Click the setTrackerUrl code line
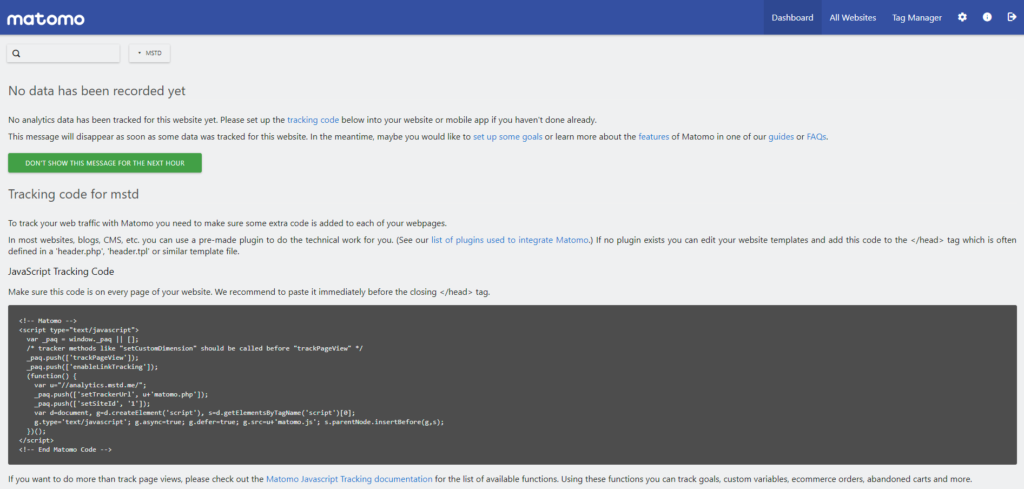This screenshot has width=1024, height=489. pyautogui.click(x=121, y=394)
